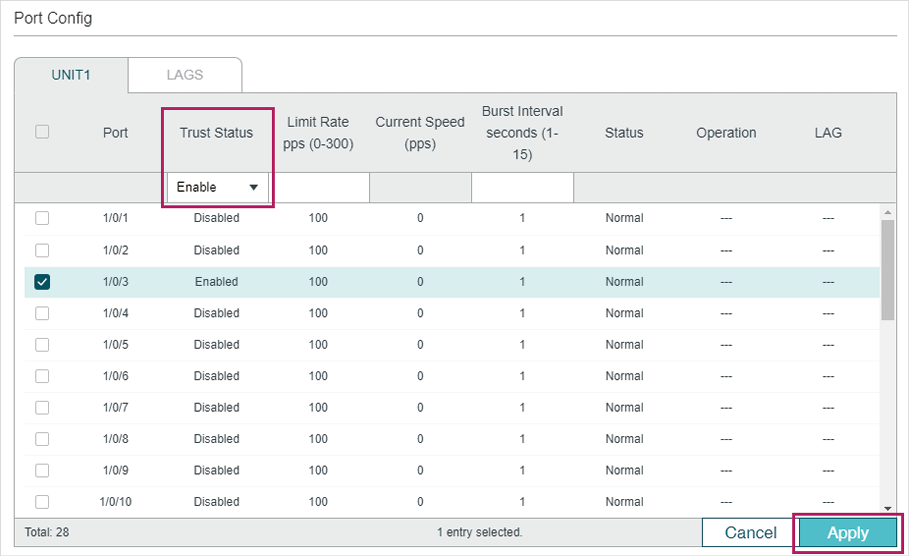Click the Disabled cell of port 1/0/1
This screenshot has width=909, height=556.
tap(216, 218)
